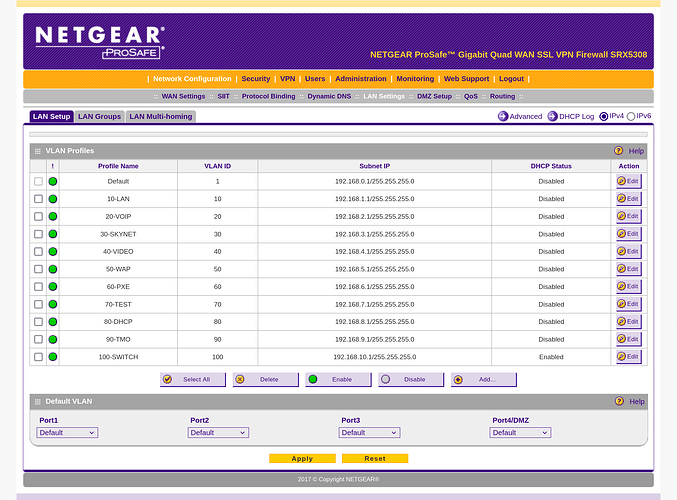
Task: Click the green status dot for 100-SWITCH
Action: point(53,357)
